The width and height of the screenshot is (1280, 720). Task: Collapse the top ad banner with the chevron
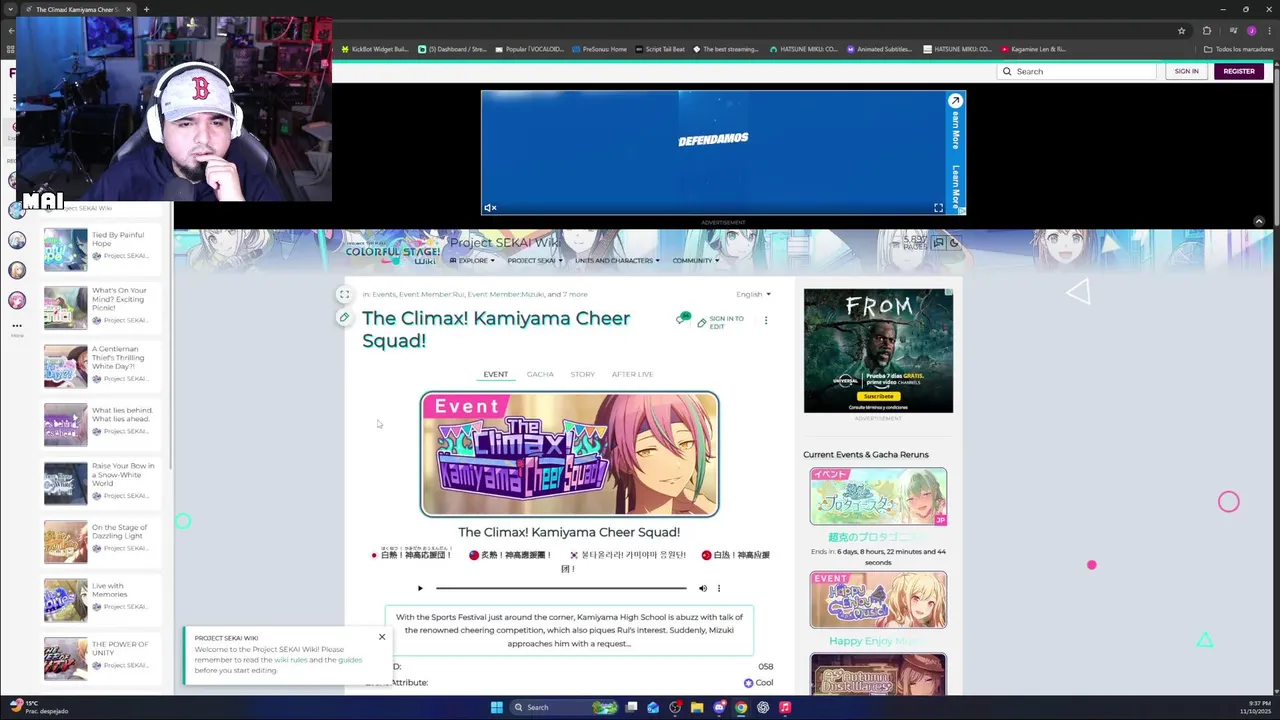point(1259,221)
